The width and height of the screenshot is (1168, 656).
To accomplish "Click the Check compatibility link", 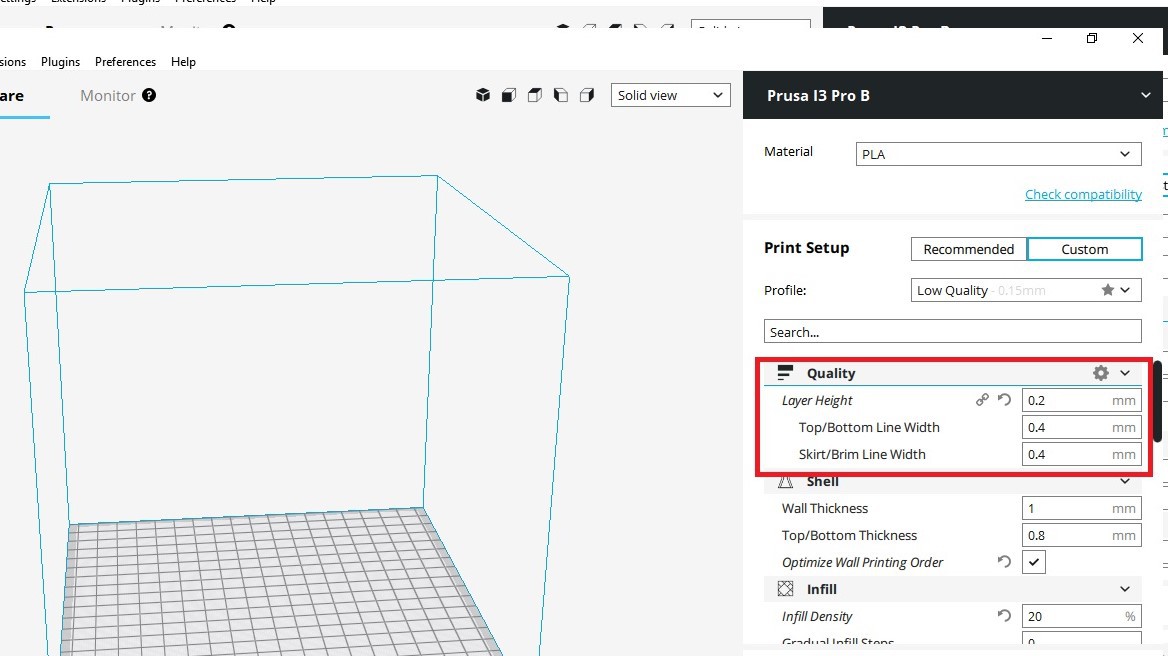I will point(1083,194).
